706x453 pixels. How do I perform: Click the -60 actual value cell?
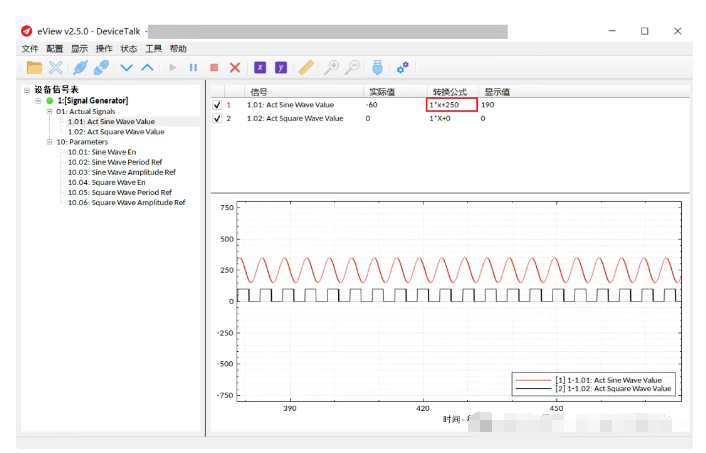[x=371, y=105]
